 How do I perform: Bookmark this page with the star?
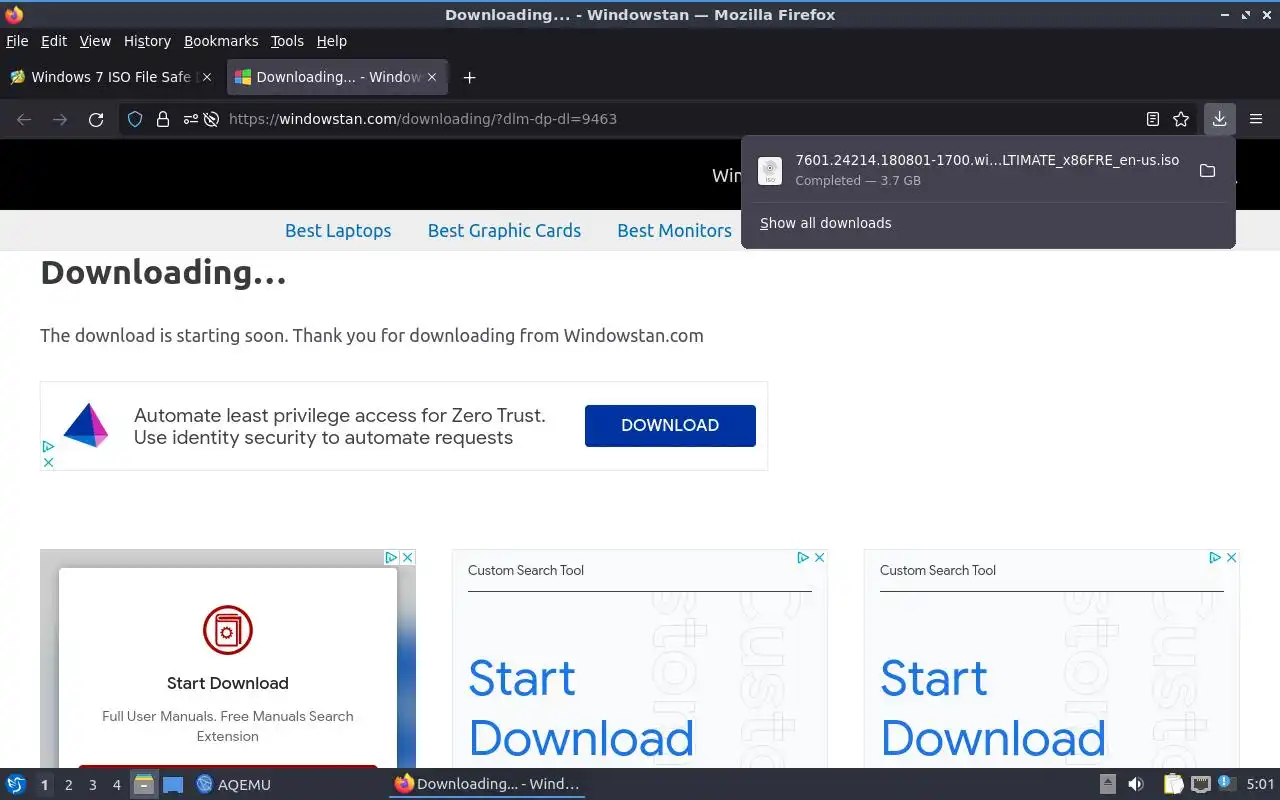tap(1181, 119)
